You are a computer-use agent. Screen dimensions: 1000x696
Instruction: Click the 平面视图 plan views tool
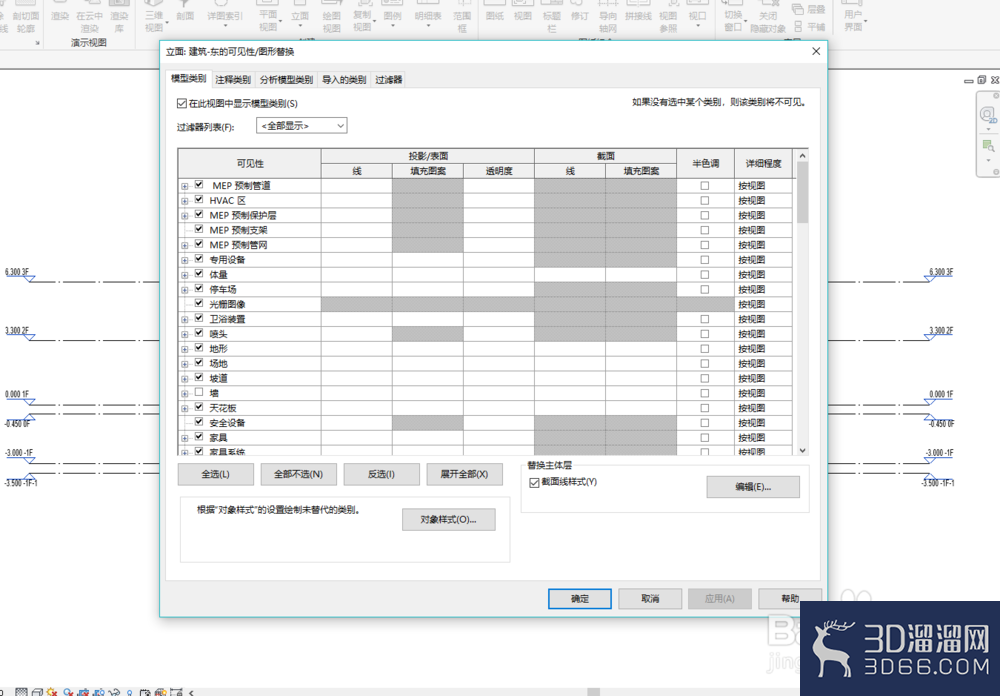268,18
